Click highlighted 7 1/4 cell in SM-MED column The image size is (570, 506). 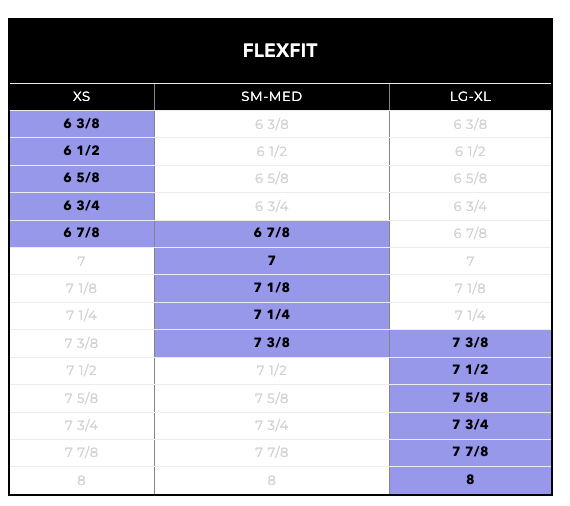[x=272, y=316]
